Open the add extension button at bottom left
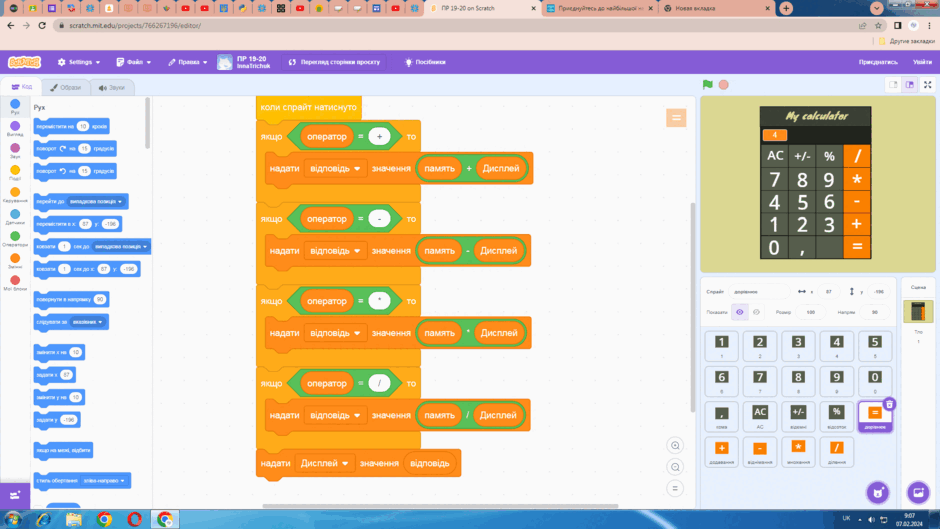The height and width of the screenshot is (529, 940). pyautogui.click(x=15, y=495)
